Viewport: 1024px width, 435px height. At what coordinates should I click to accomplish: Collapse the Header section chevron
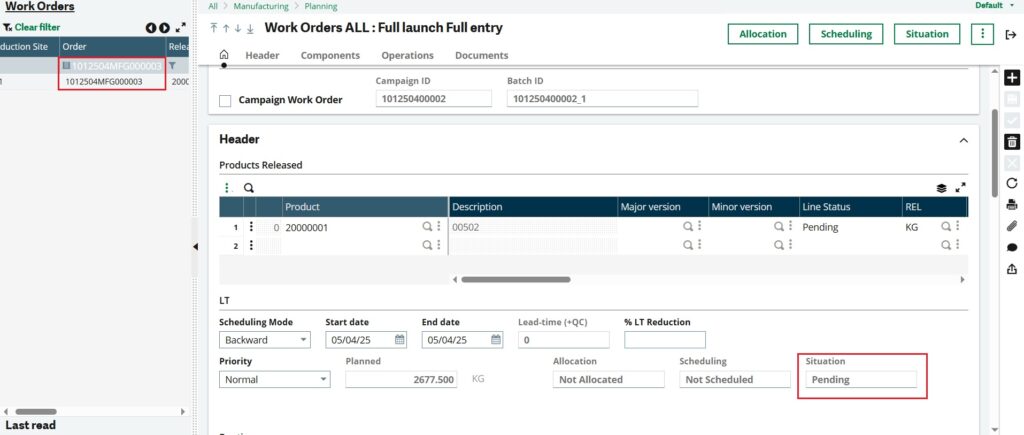(x=963, y=140)
